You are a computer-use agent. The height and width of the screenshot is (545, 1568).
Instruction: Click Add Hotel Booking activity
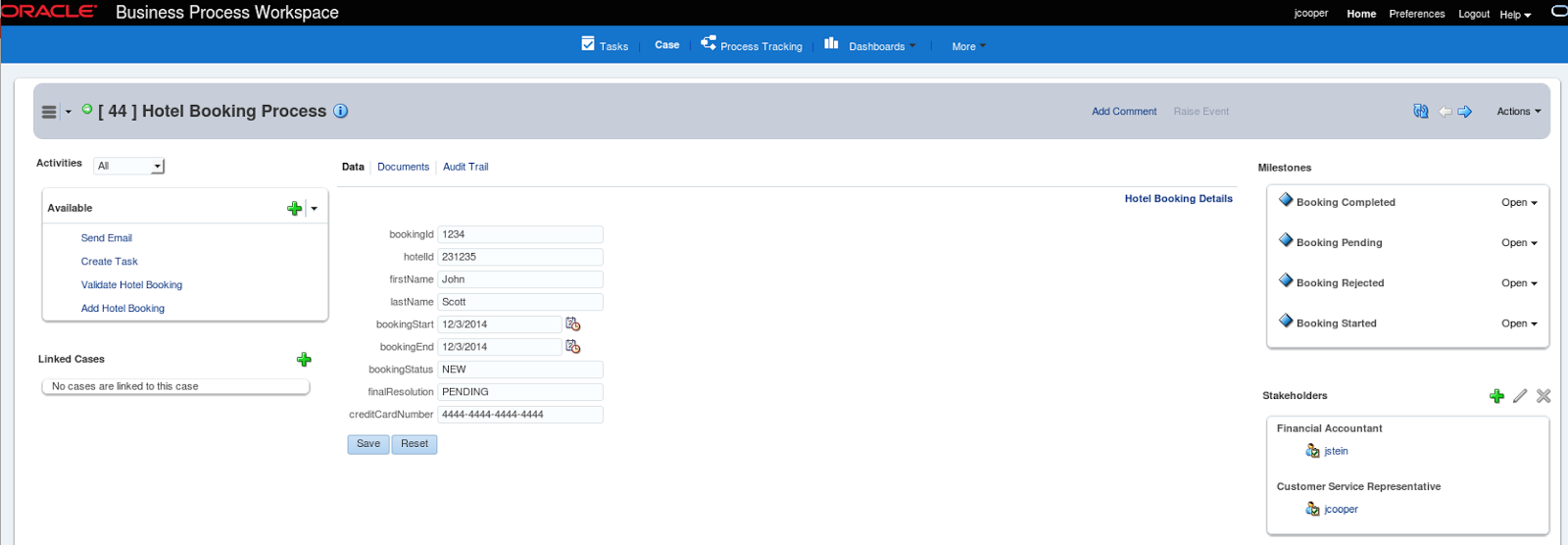pos(122,309)
